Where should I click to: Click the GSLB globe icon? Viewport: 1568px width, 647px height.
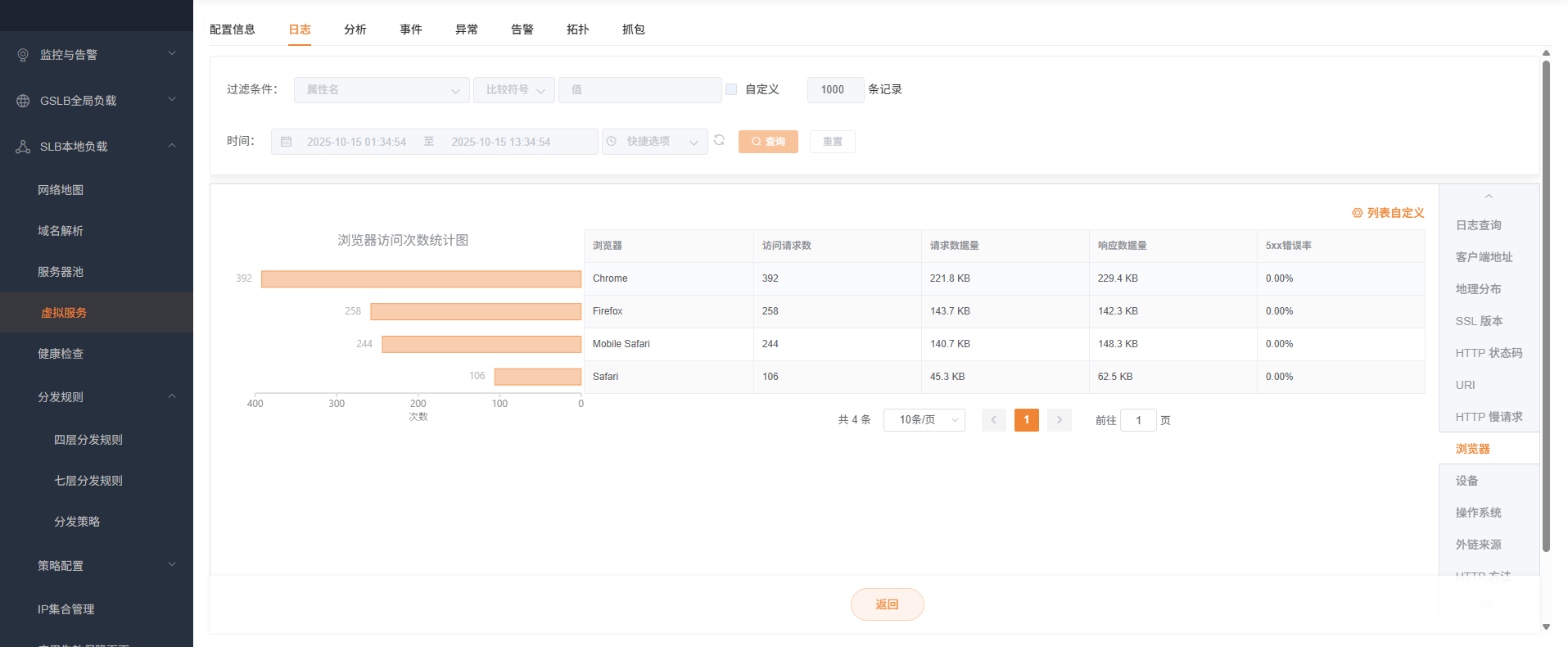23,101
